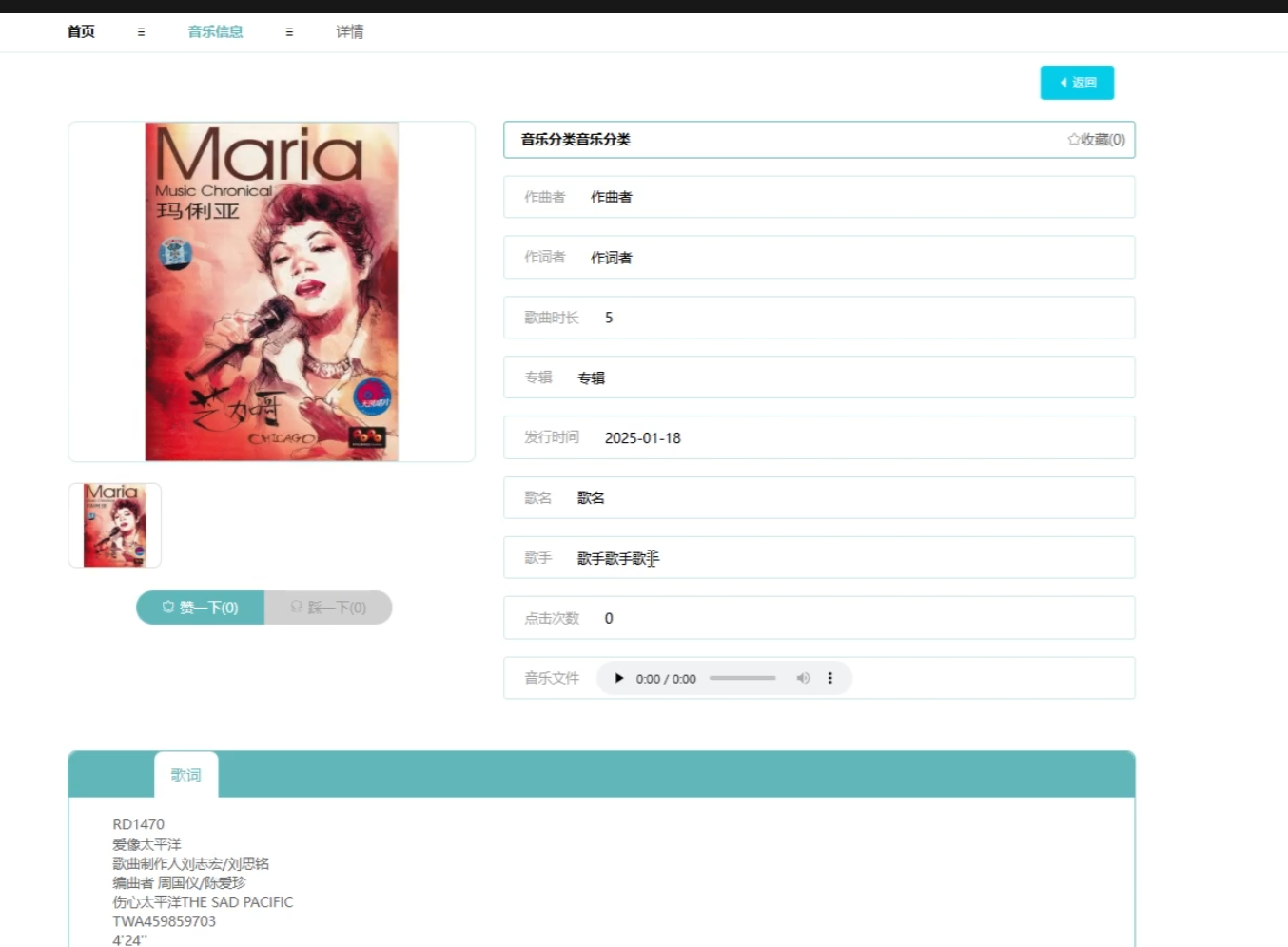Like the song with 赞一下(0)
The image size is (1288, 947).
(200, 608)
